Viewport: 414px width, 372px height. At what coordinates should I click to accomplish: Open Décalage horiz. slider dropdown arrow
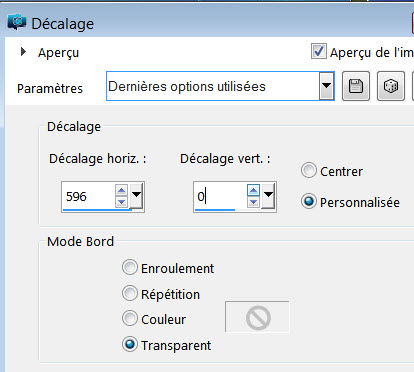coord(137,195)
